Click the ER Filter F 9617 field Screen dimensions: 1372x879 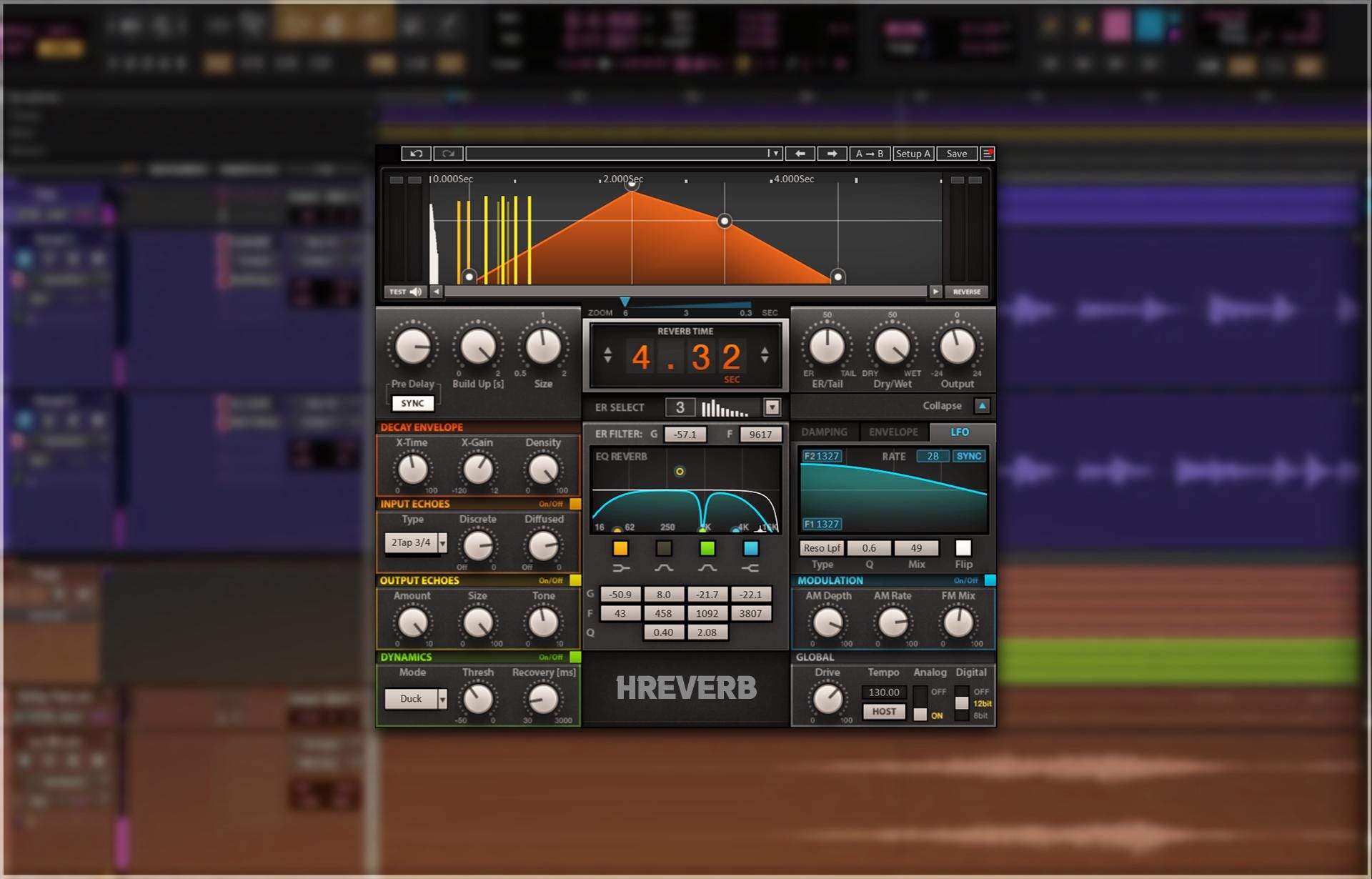point(760,434)
